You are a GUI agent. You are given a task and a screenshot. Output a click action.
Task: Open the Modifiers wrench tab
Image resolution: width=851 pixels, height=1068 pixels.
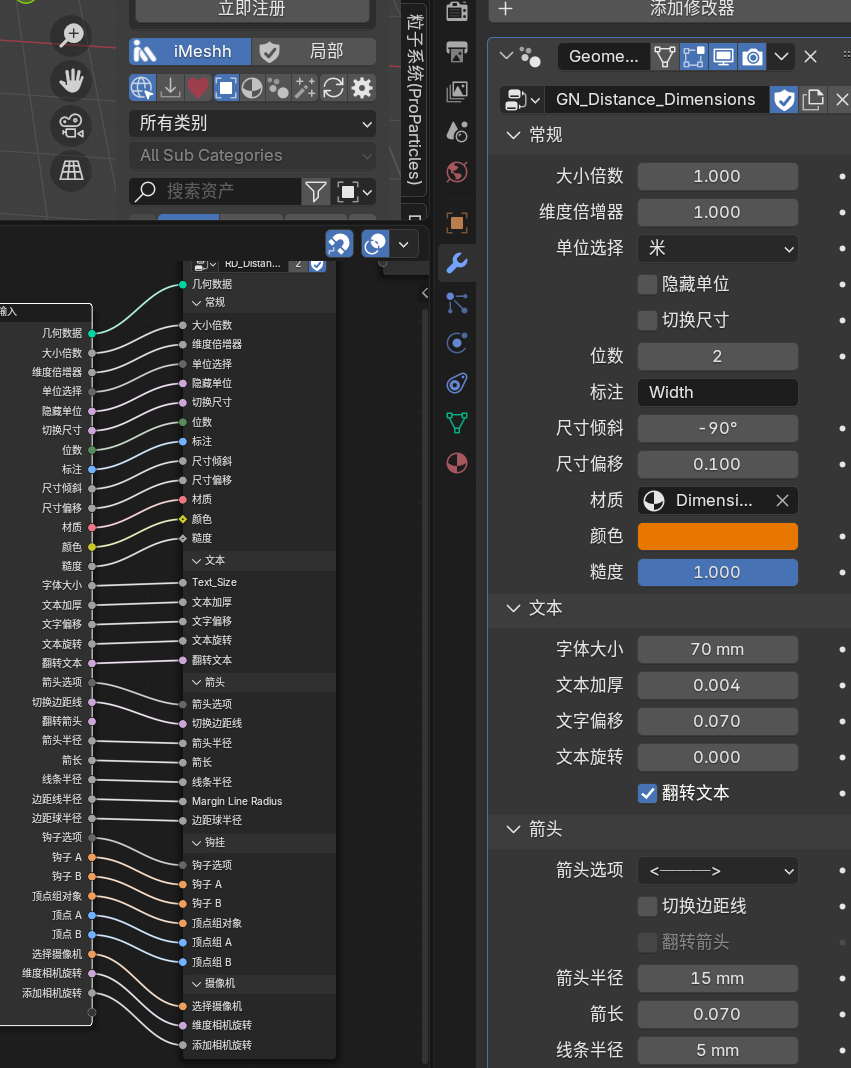tap(457, 263)
